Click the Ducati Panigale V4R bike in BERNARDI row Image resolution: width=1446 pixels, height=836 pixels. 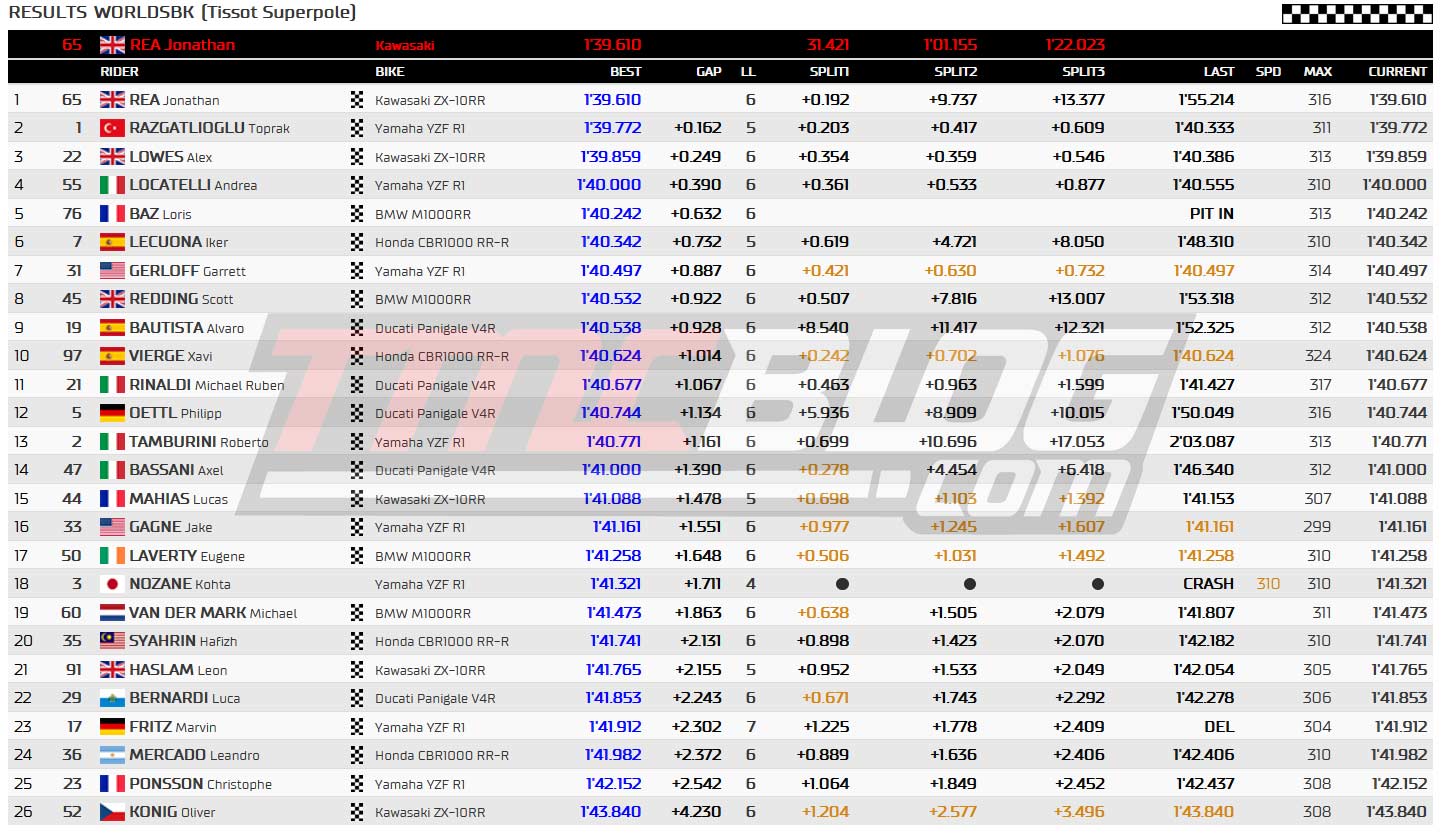click(x=435, y=698)
